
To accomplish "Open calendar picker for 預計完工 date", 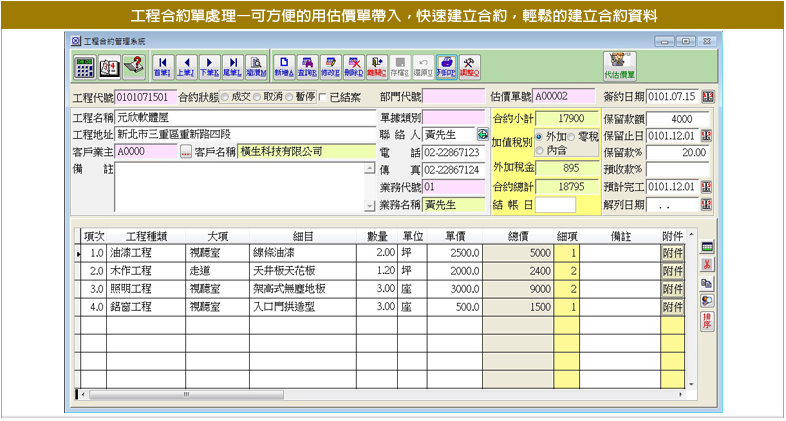I will (x=707, y=187).
